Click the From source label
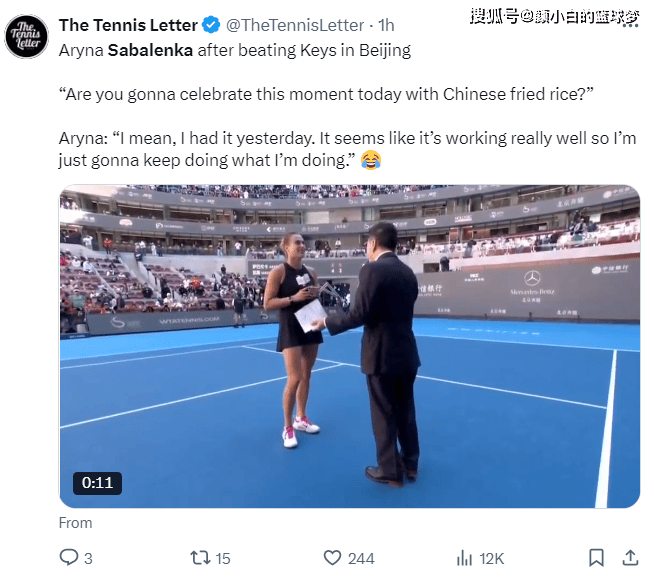Image resolution: width=654 pixels, height=582 pixels. [75, 523]
